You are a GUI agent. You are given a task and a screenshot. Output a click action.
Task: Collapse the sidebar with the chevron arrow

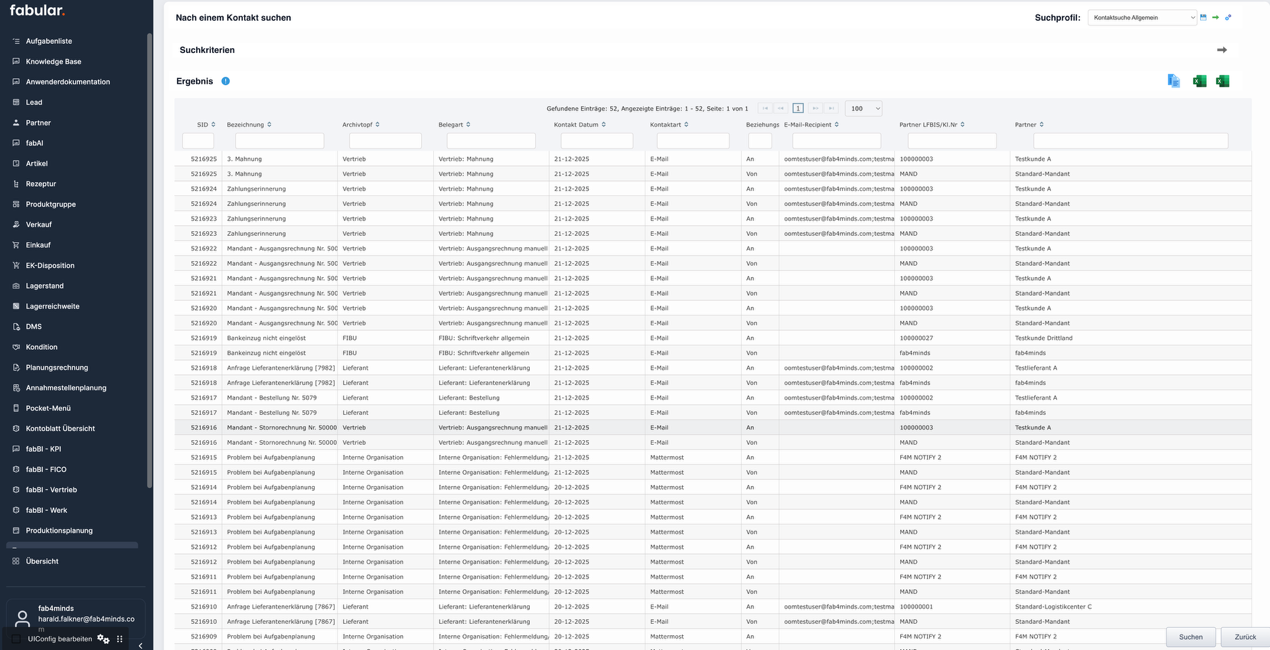click(x=140, y=645)
